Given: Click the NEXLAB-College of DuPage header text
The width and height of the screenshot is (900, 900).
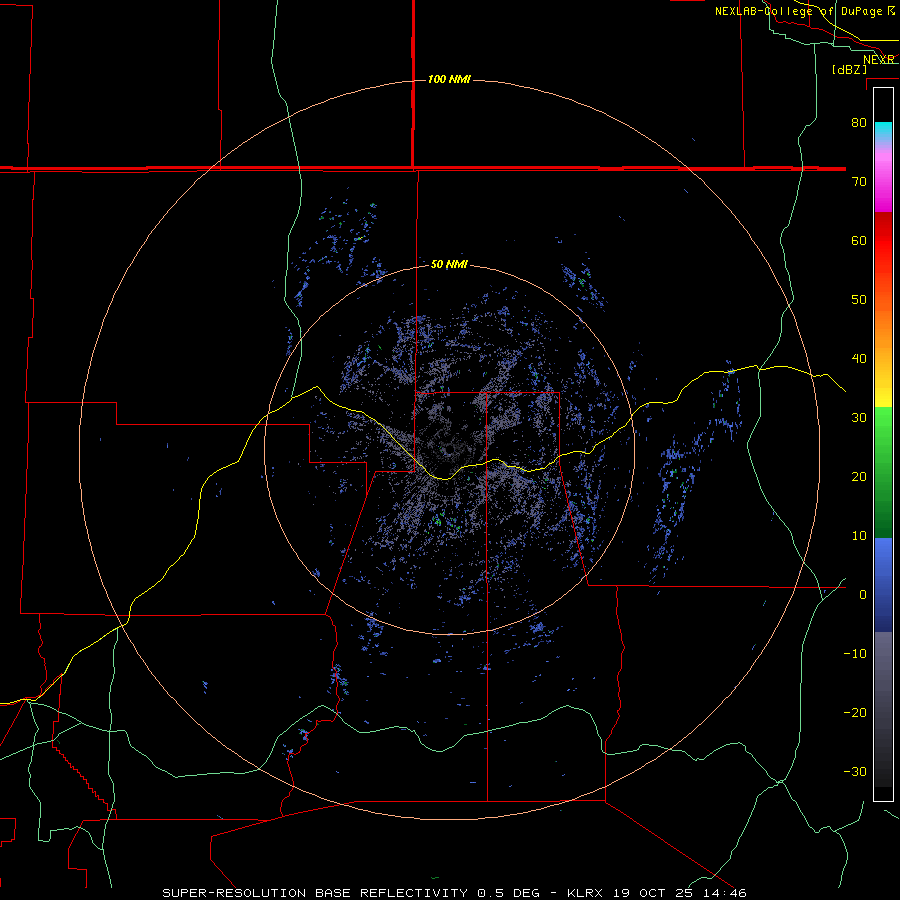Looking at the screenshot, I should 804,11.
